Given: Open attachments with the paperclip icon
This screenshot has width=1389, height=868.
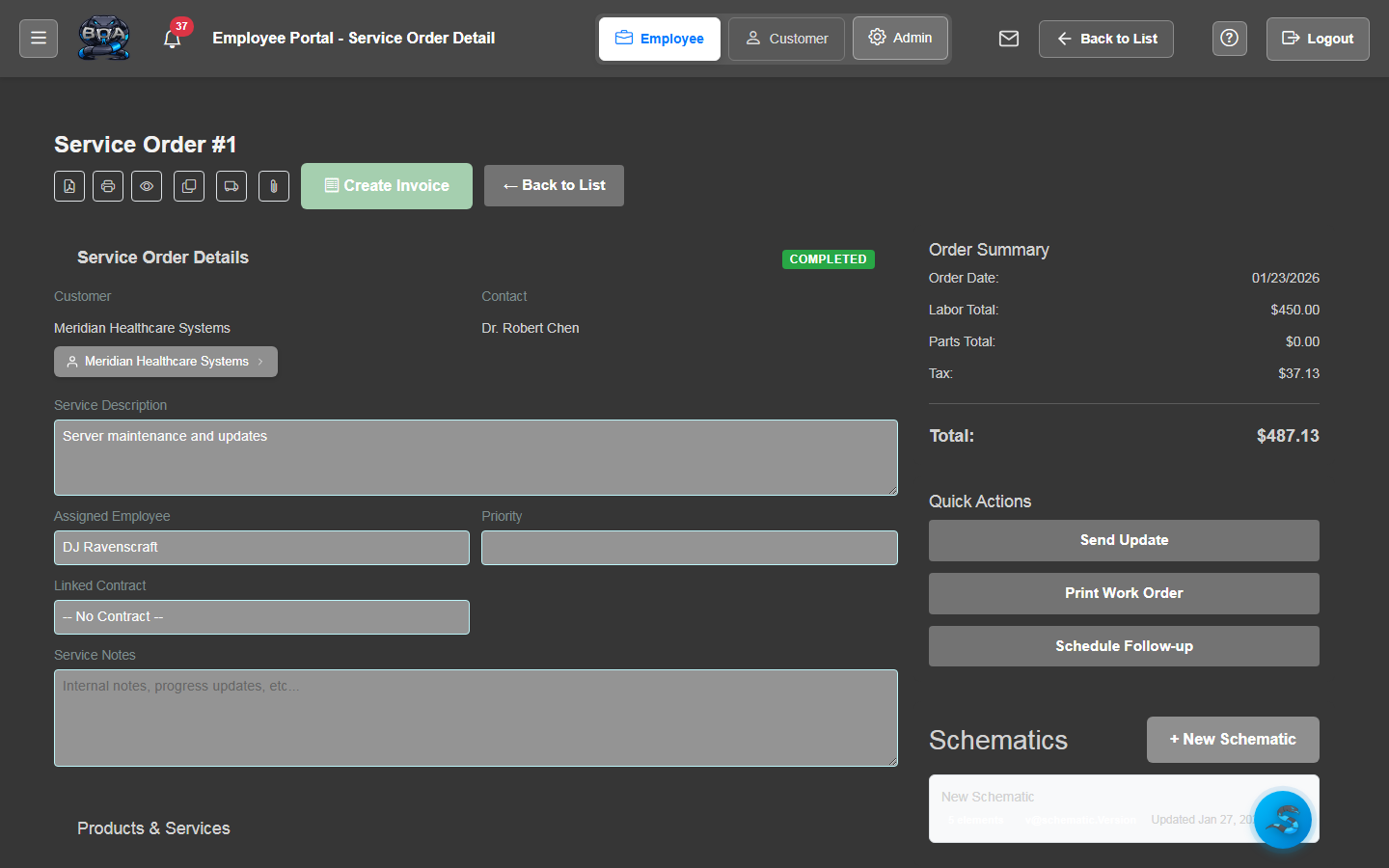Looking at the screenshot, I should tap(273, 185).
